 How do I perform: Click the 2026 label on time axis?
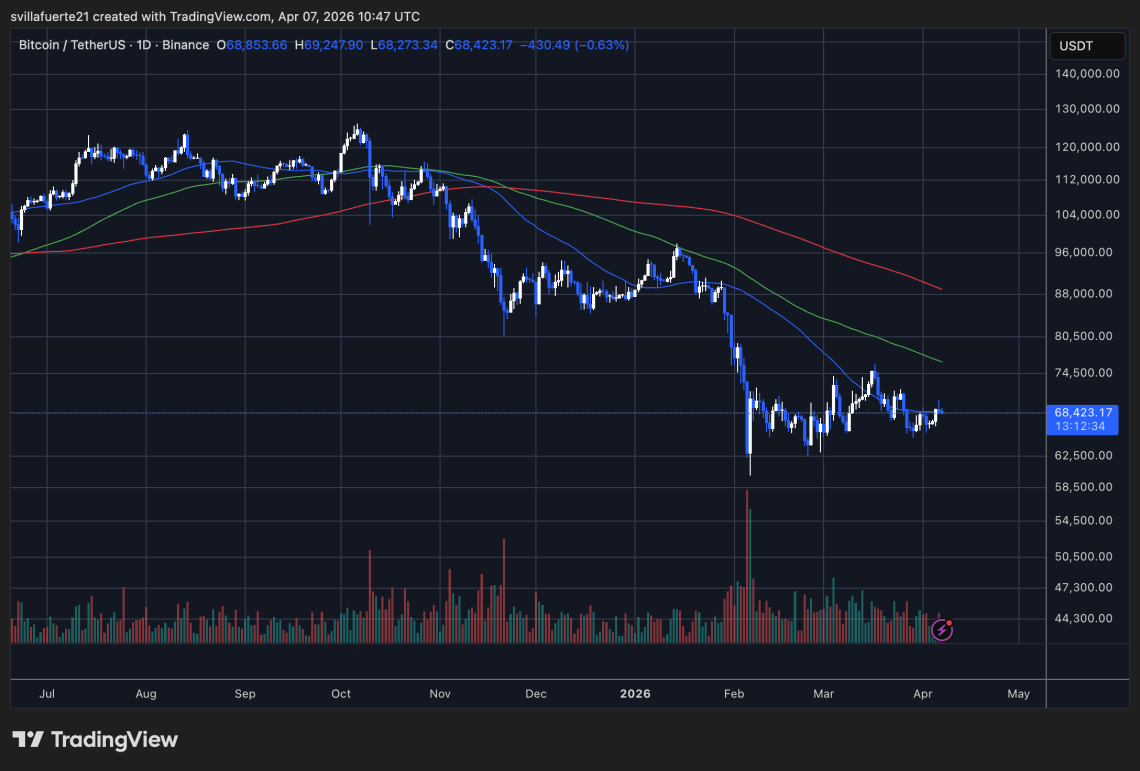[x=635, y=694]
